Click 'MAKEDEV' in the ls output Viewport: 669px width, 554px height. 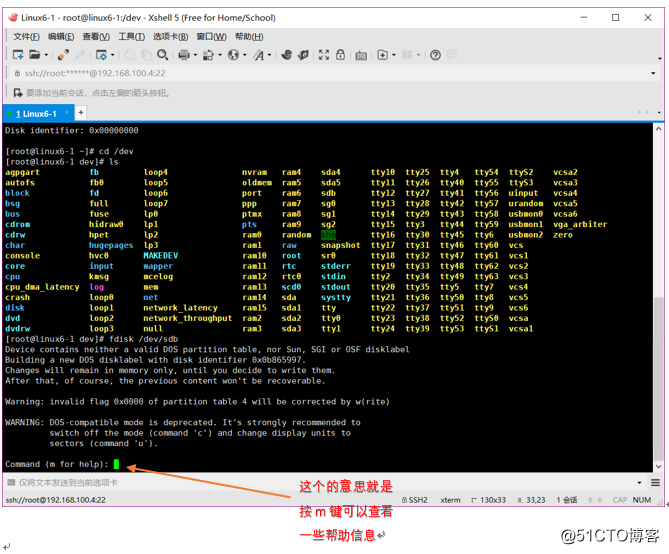(x=160, y=256)
